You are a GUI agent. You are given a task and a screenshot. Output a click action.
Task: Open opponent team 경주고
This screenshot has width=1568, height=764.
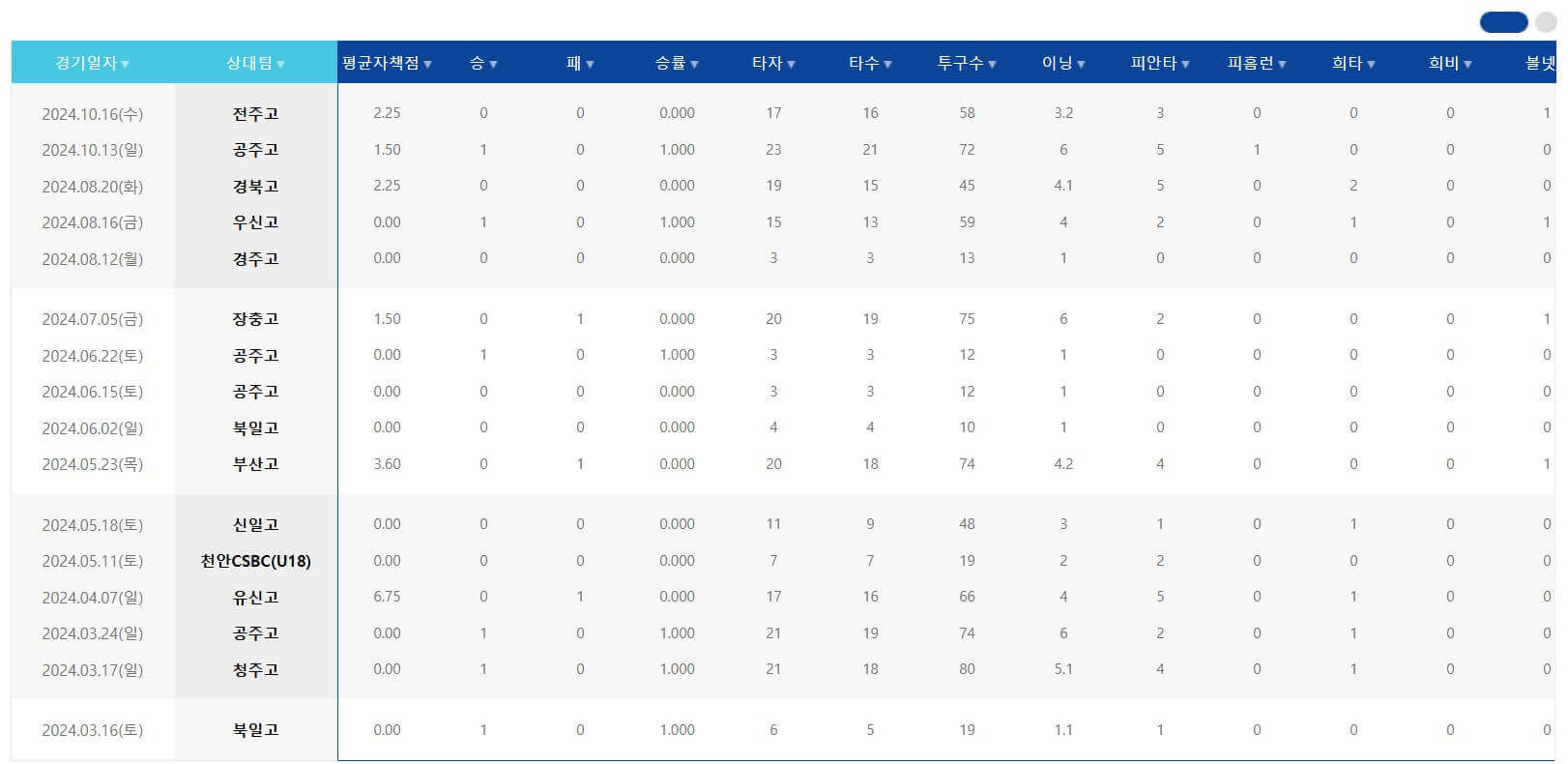256,259
